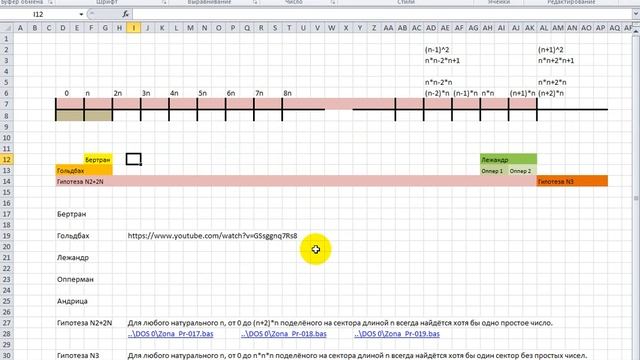Click the (n-1)*n label in row 6
640x360 pixels.
[x=465, y=93]
